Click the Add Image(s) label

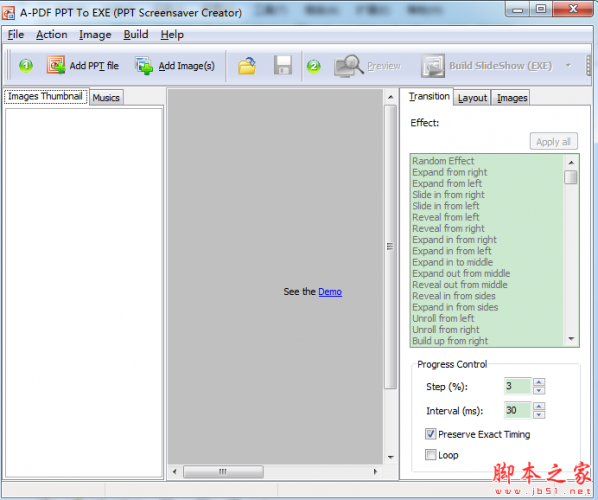pyautogui.click(x=186, y=66)
